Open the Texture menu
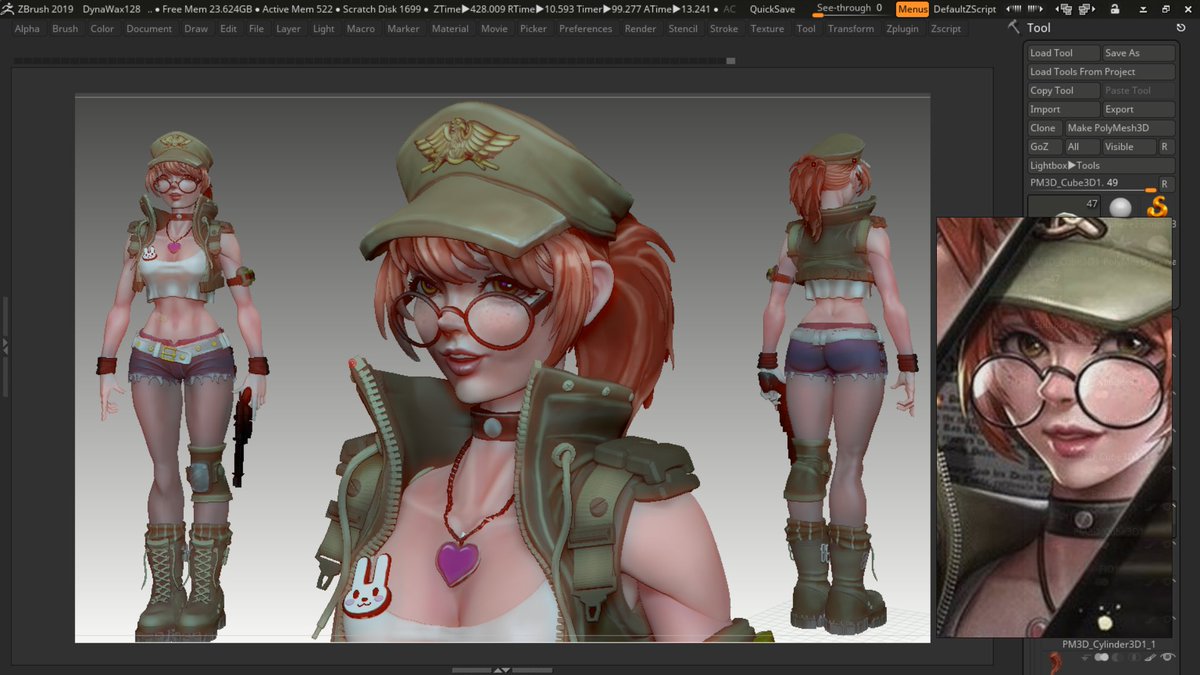The height and width of the screenshot is (675, 1200). [x=767, y=29]
